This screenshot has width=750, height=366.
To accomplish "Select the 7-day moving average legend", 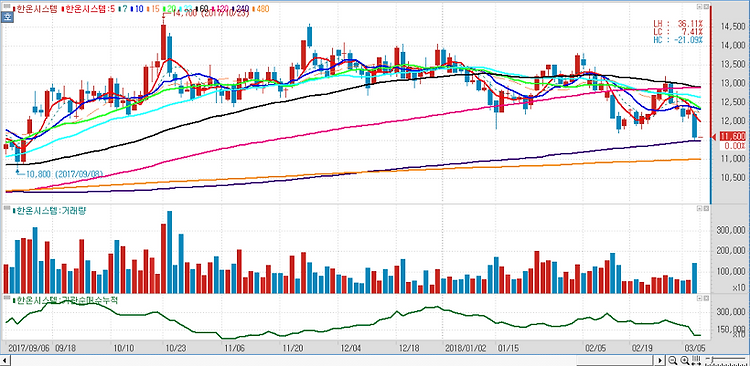I will coord(124,9).
